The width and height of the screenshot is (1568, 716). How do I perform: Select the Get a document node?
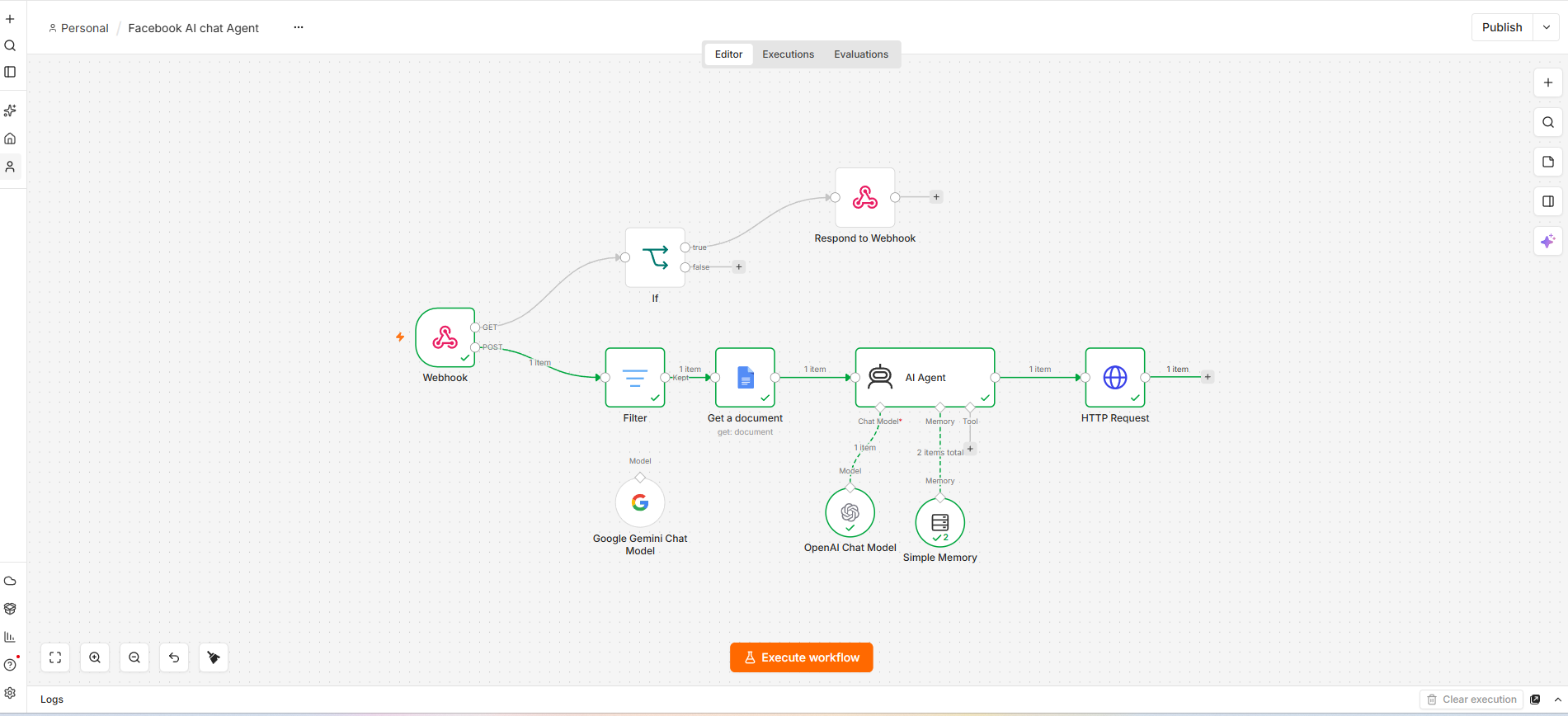pos(745,377)
